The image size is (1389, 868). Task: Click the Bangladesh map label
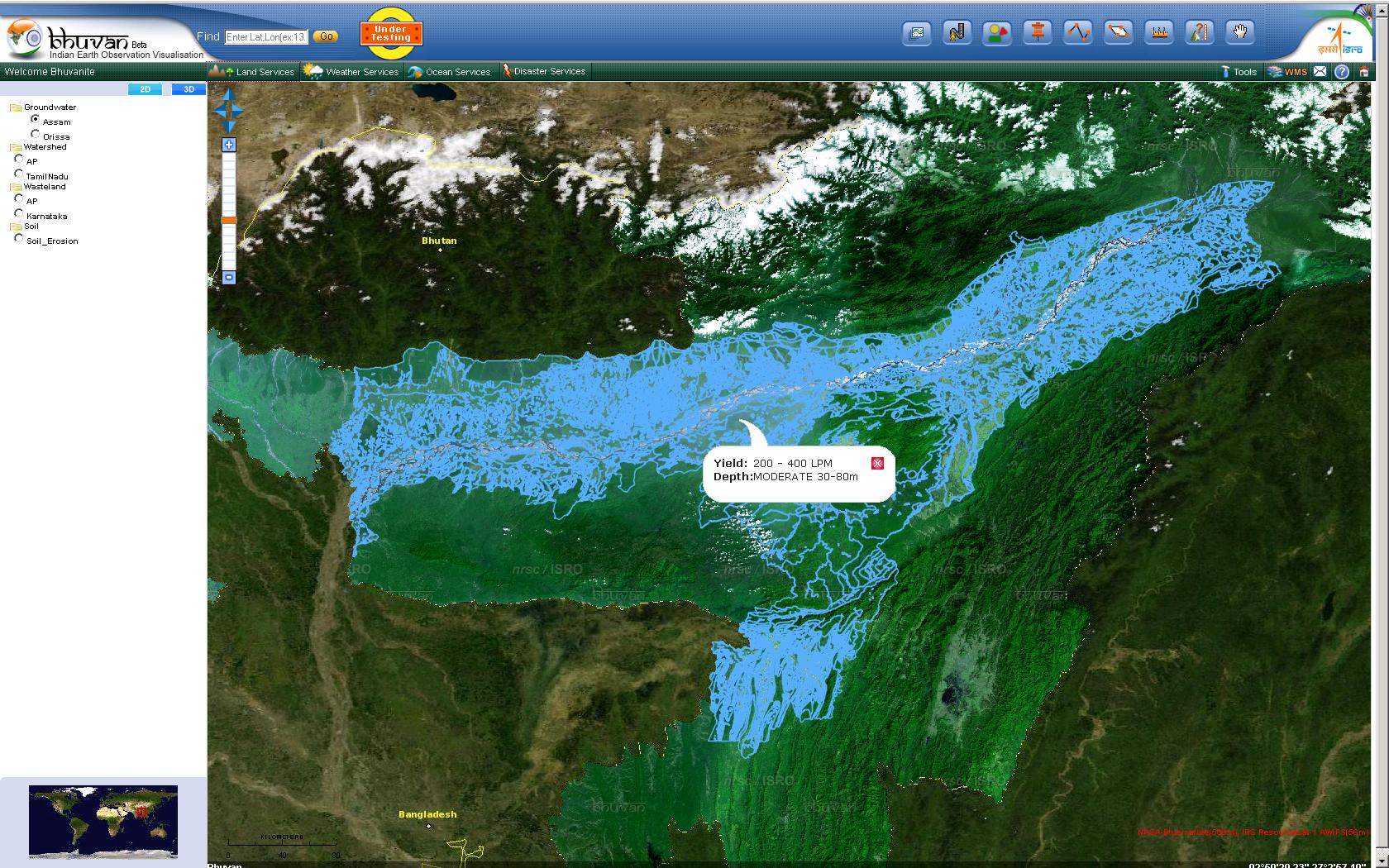[427, 814]
